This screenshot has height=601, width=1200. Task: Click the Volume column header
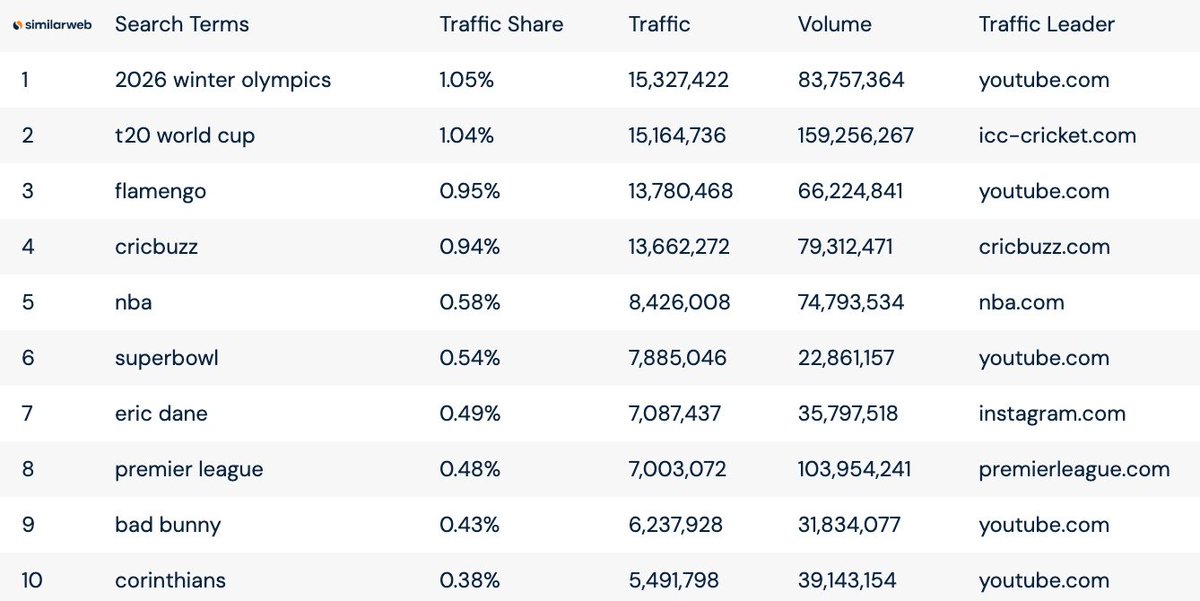click(x=835, y=25)
